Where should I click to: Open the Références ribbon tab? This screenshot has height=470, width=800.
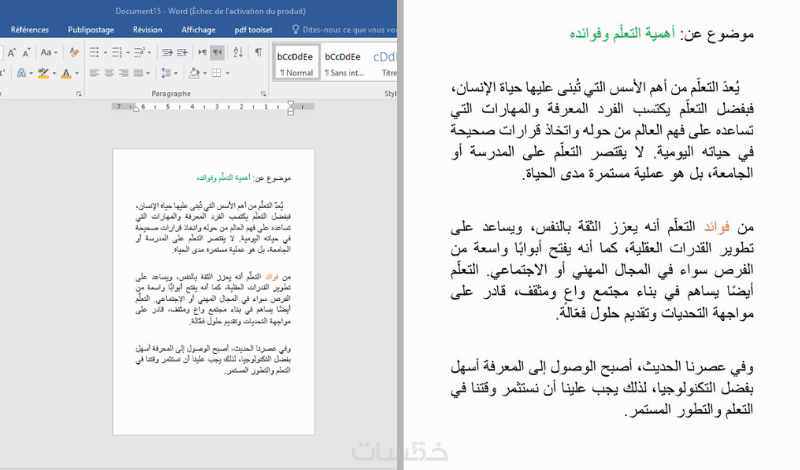click(x=30, y=30)
